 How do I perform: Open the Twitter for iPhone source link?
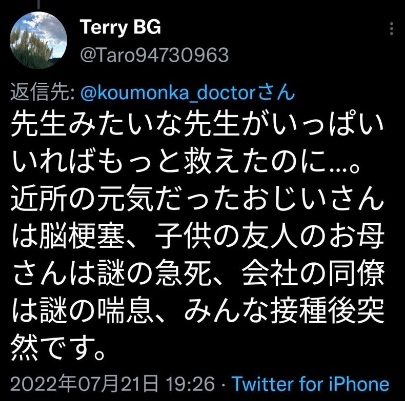pos(311,384)
